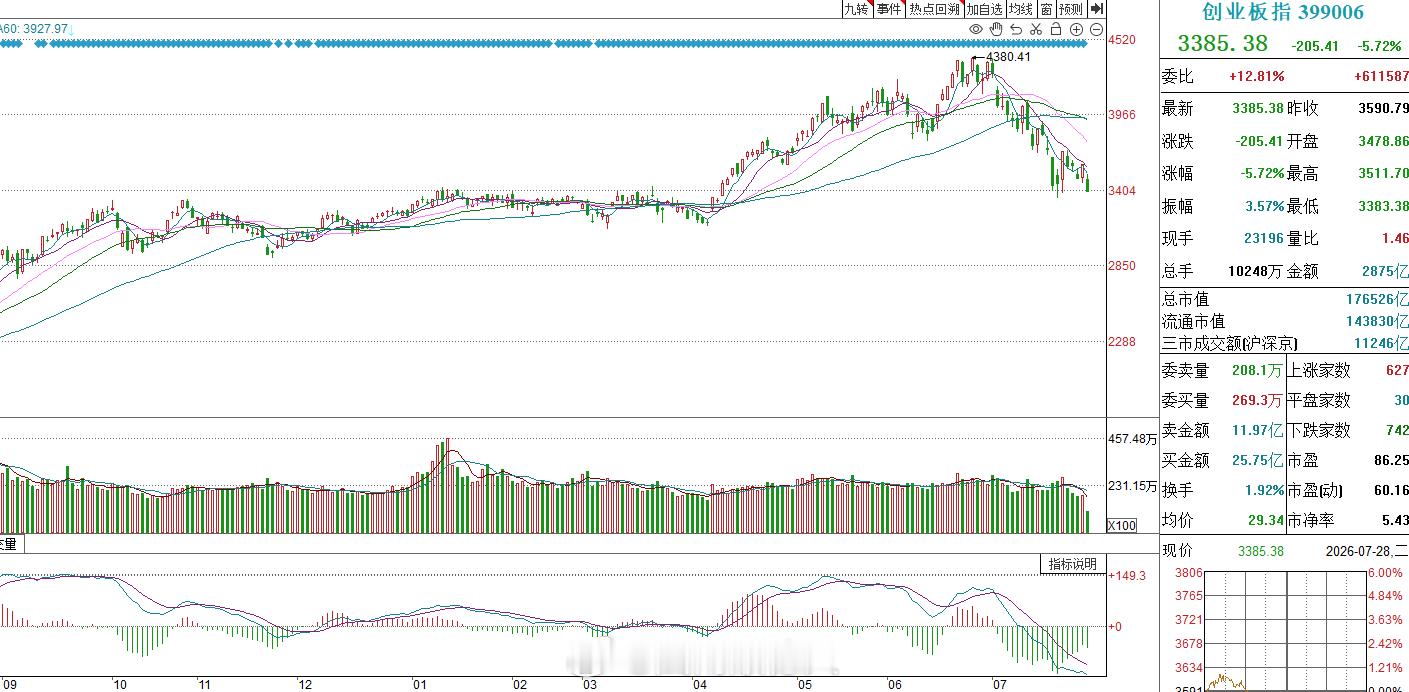Open the 事件 tab
The height and width of the screenshot is (692, 1409).
coord(889,9)
